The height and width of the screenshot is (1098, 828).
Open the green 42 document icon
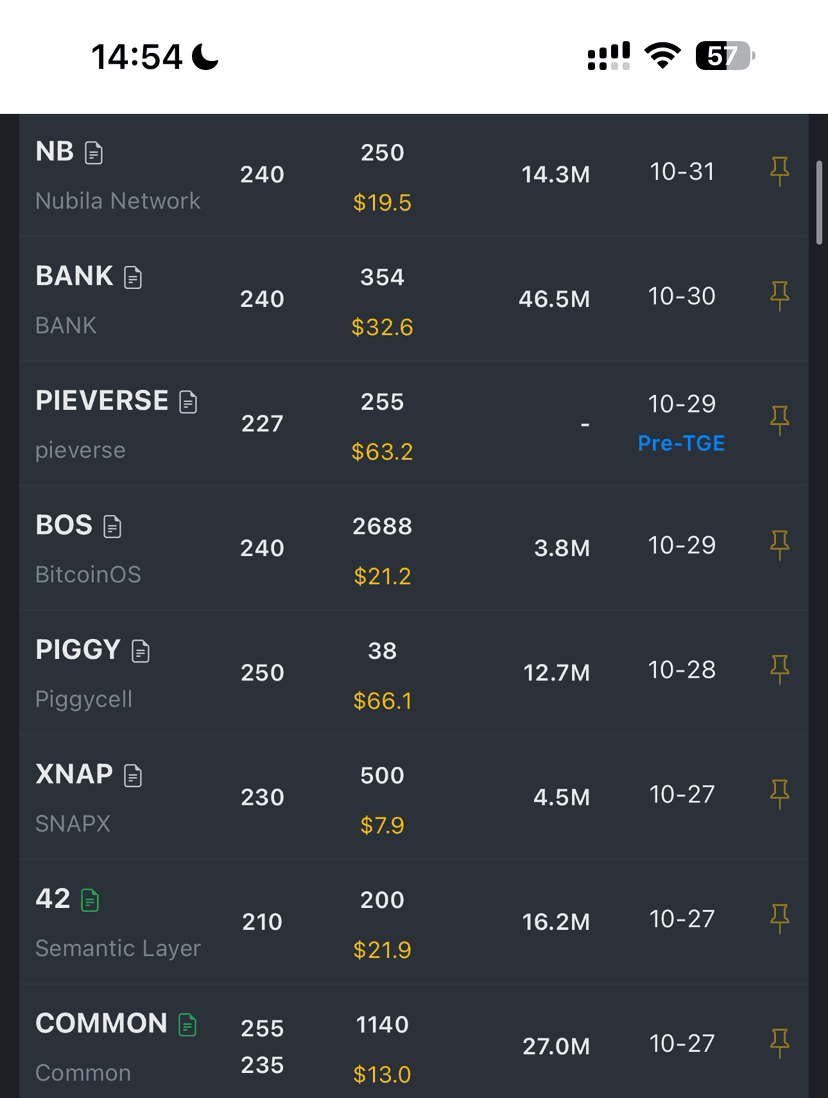click(x=90, y=900)
